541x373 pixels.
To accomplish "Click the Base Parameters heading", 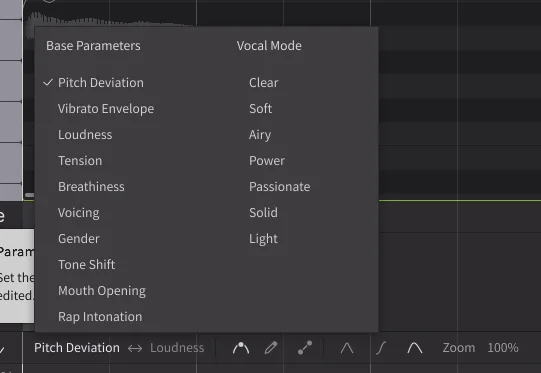I will (x=93, y=46).
